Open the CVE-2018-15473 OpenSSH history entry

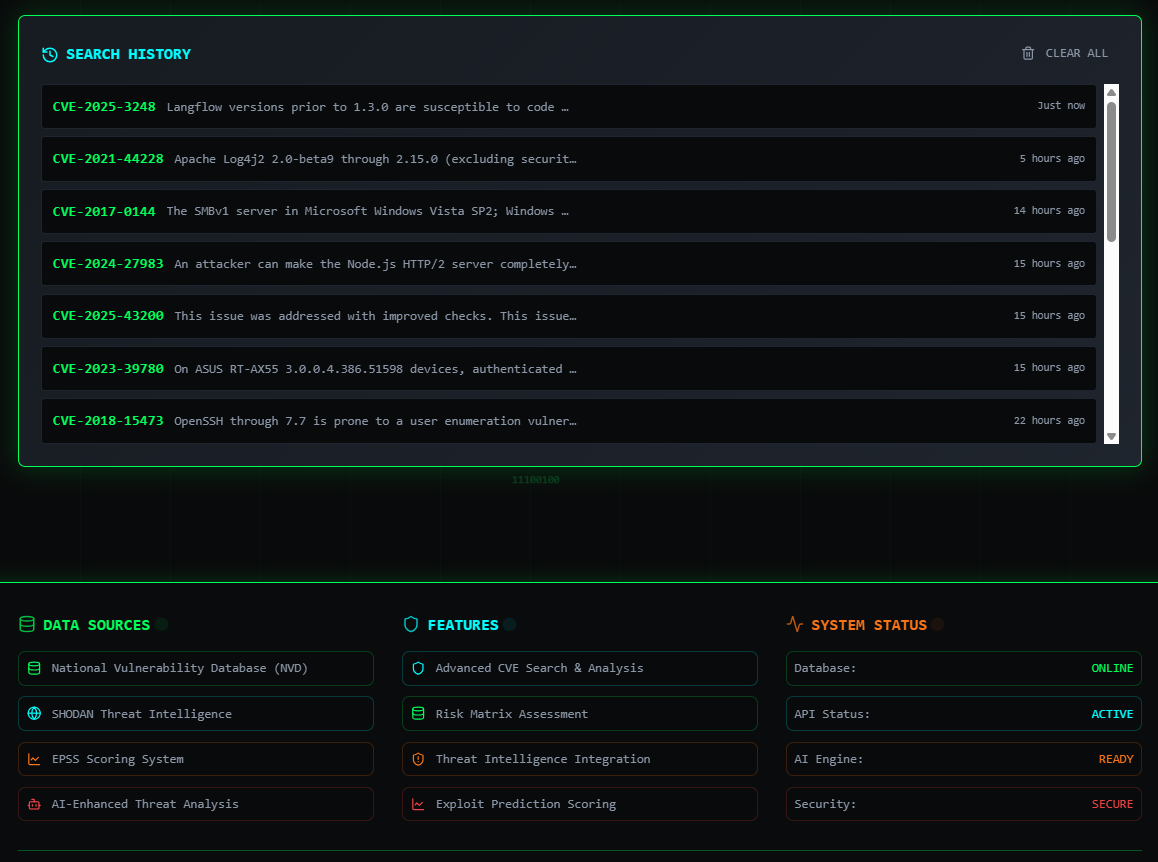coord(569,421)
